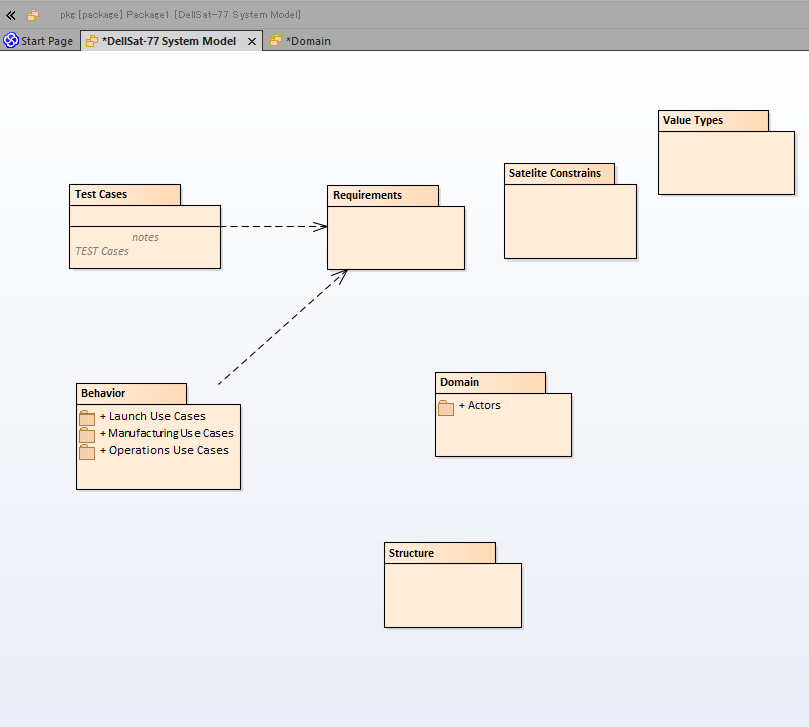Click '+ Launch Use Cases' text

[153, 416]
